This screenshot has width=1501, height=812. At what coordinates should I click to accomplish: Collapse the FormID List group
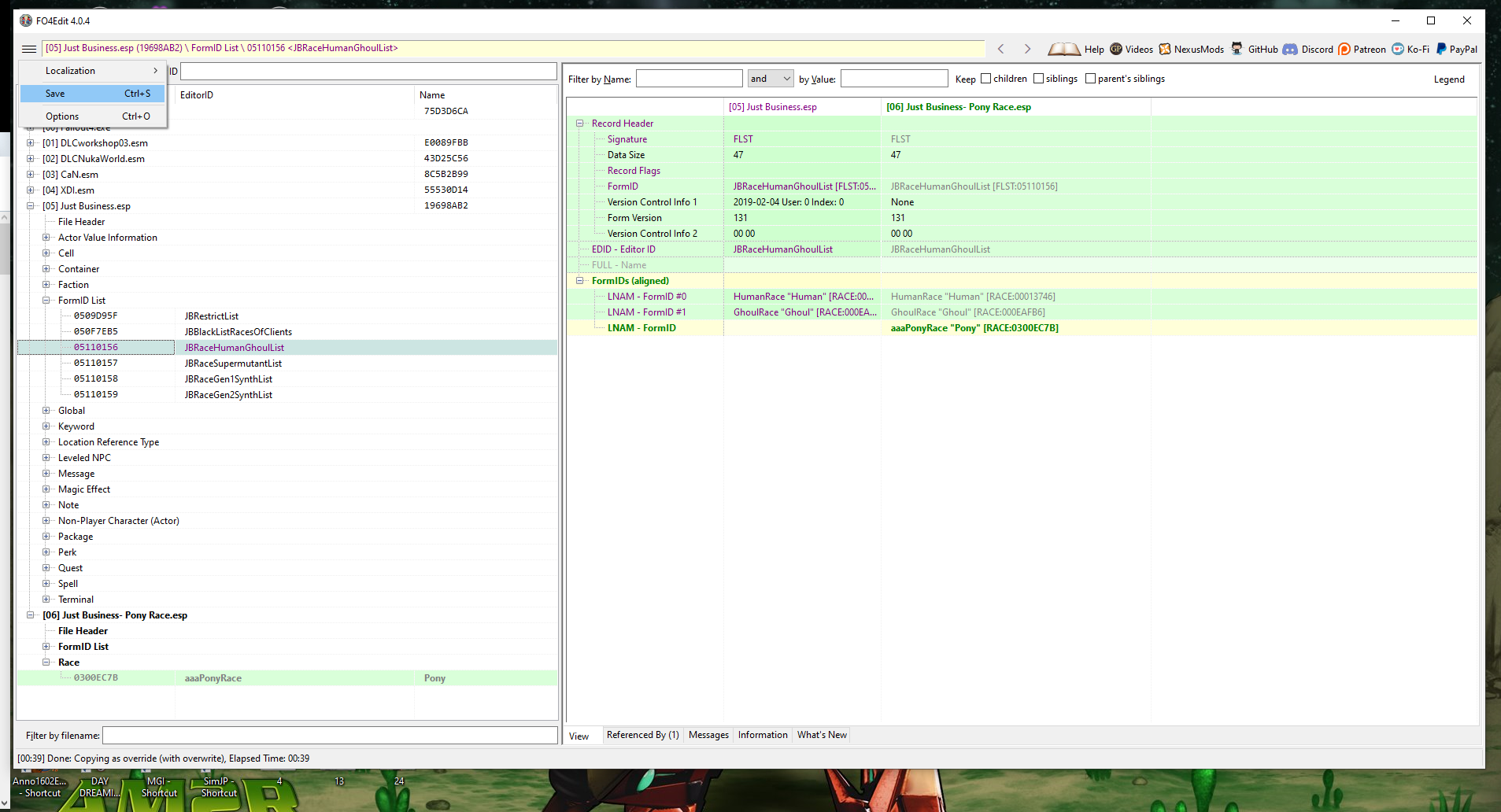pos(46,301)
